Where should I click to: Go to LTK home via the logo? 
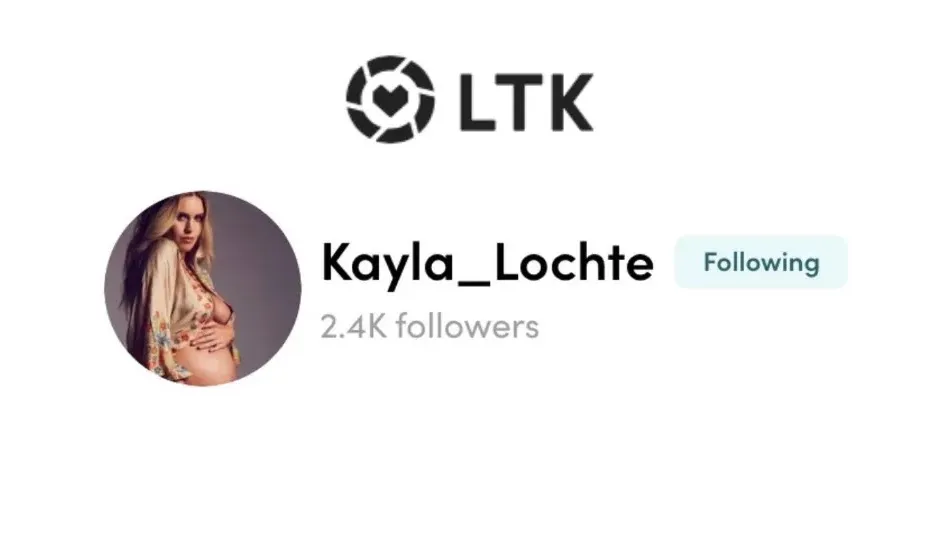pyautogui.click(x=470, y=99)
